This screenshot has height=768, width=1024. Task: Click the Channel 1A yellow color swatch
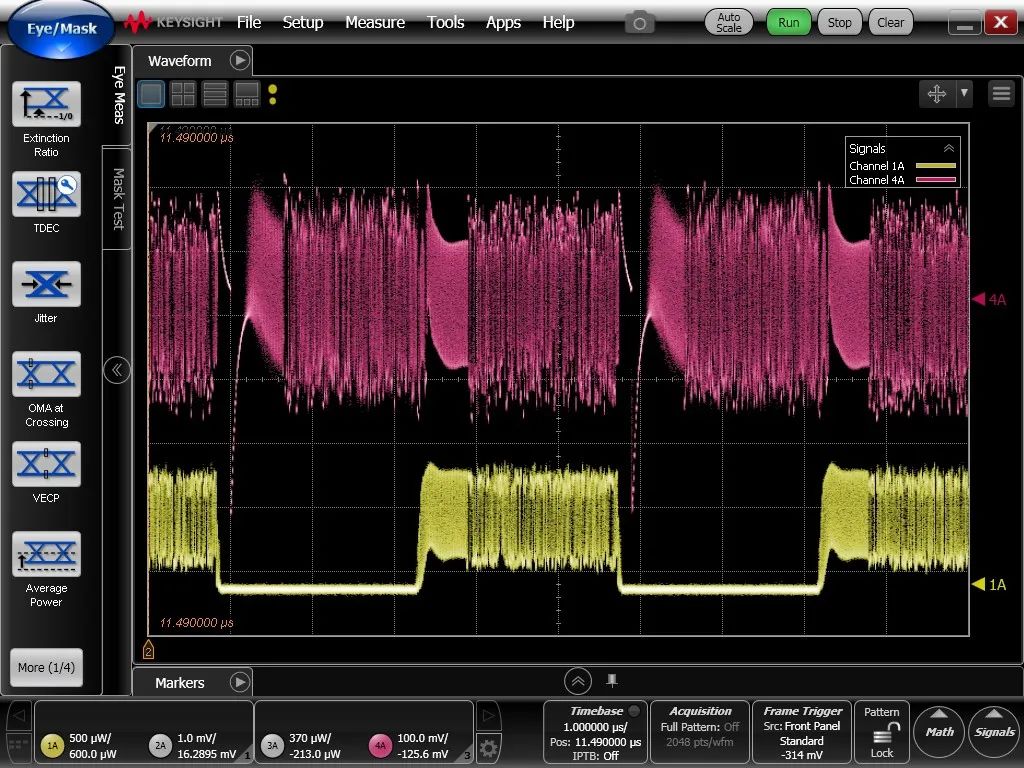pos(935,166)
